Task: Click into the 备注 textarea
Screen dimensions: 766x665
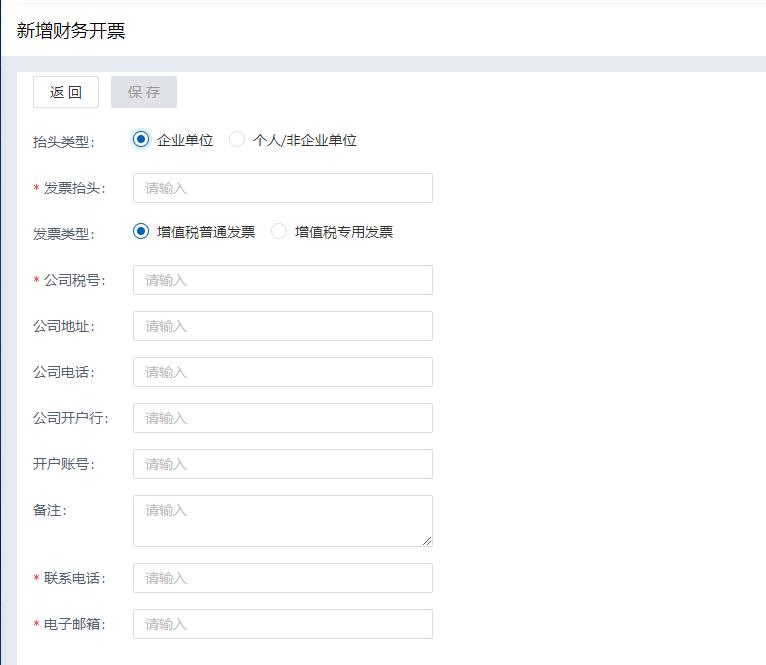Action: click(x=282, y=520)
